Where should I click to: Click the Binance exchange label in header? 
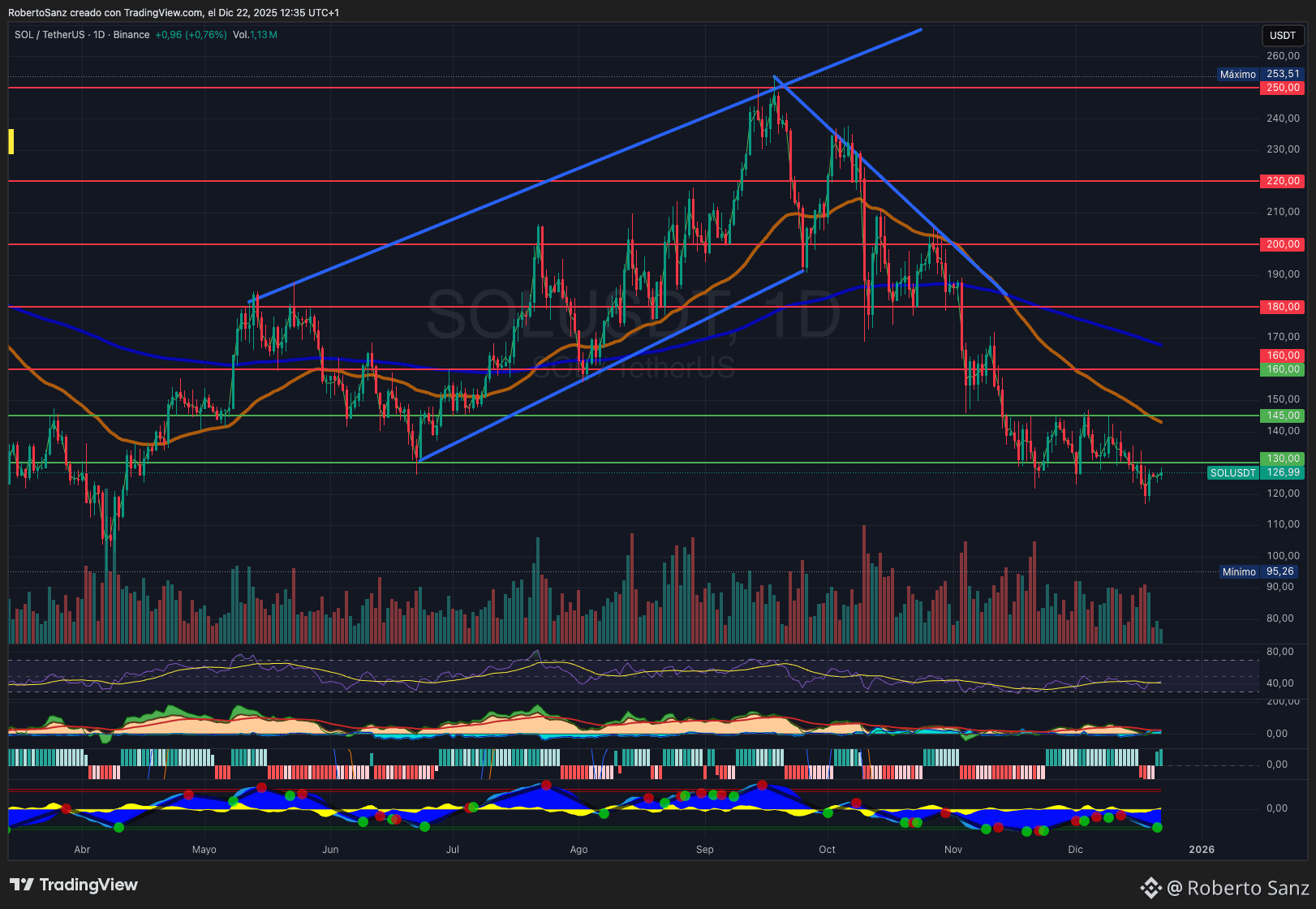coord(131,35)
